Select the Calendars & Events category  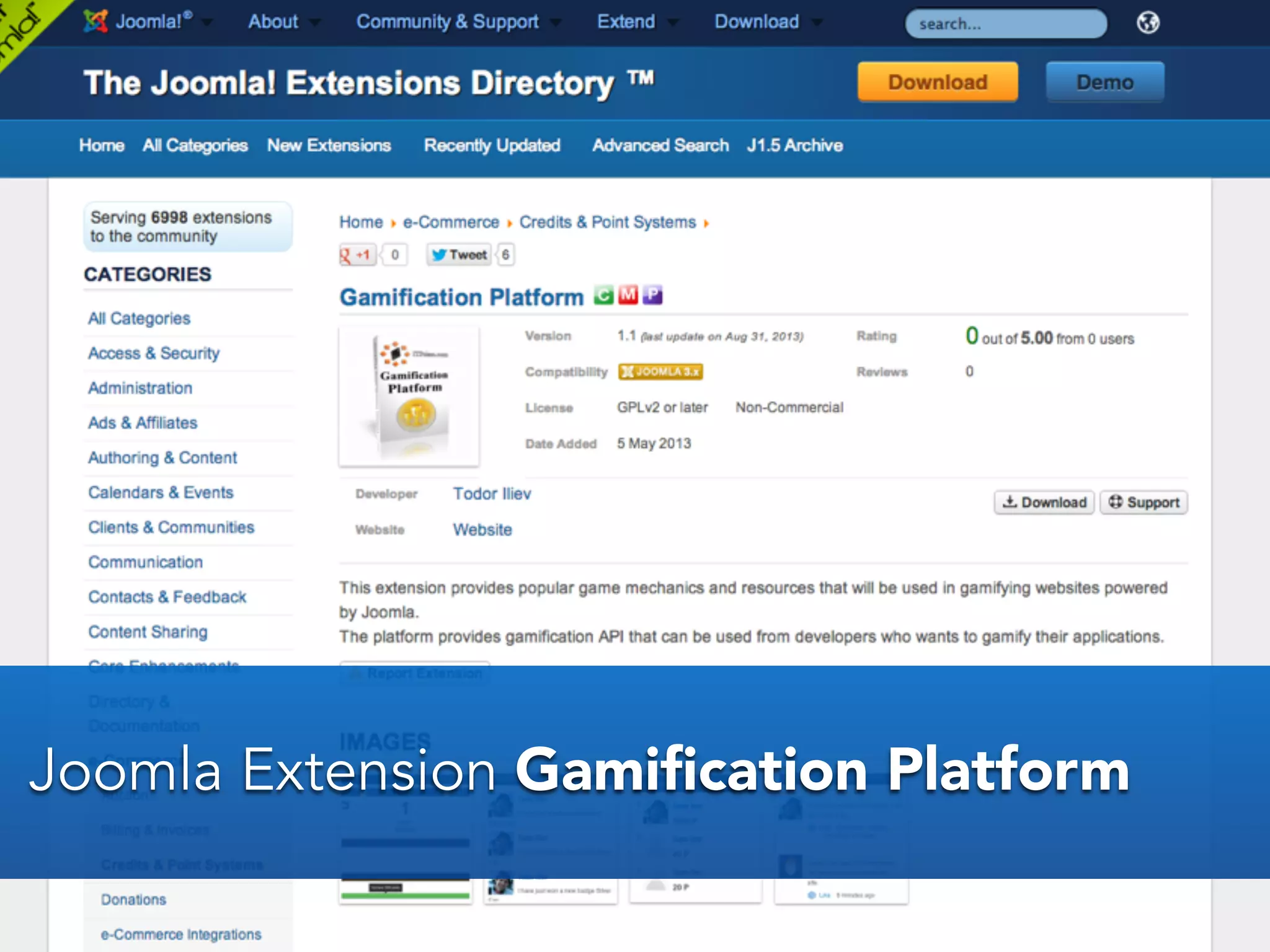[161, 492]
